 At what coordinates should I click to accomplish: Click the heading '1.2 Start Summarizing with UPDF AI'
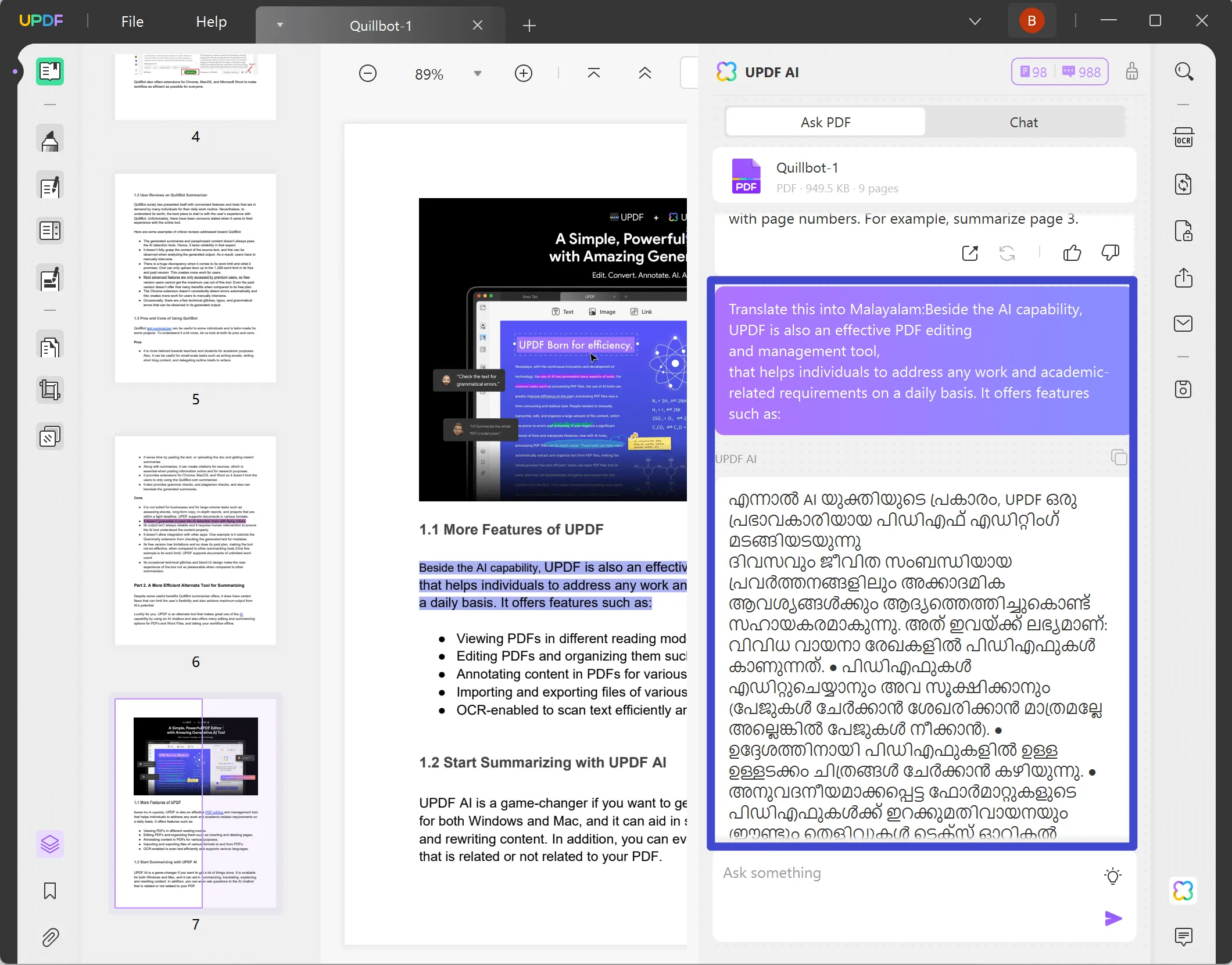[543, 762]
